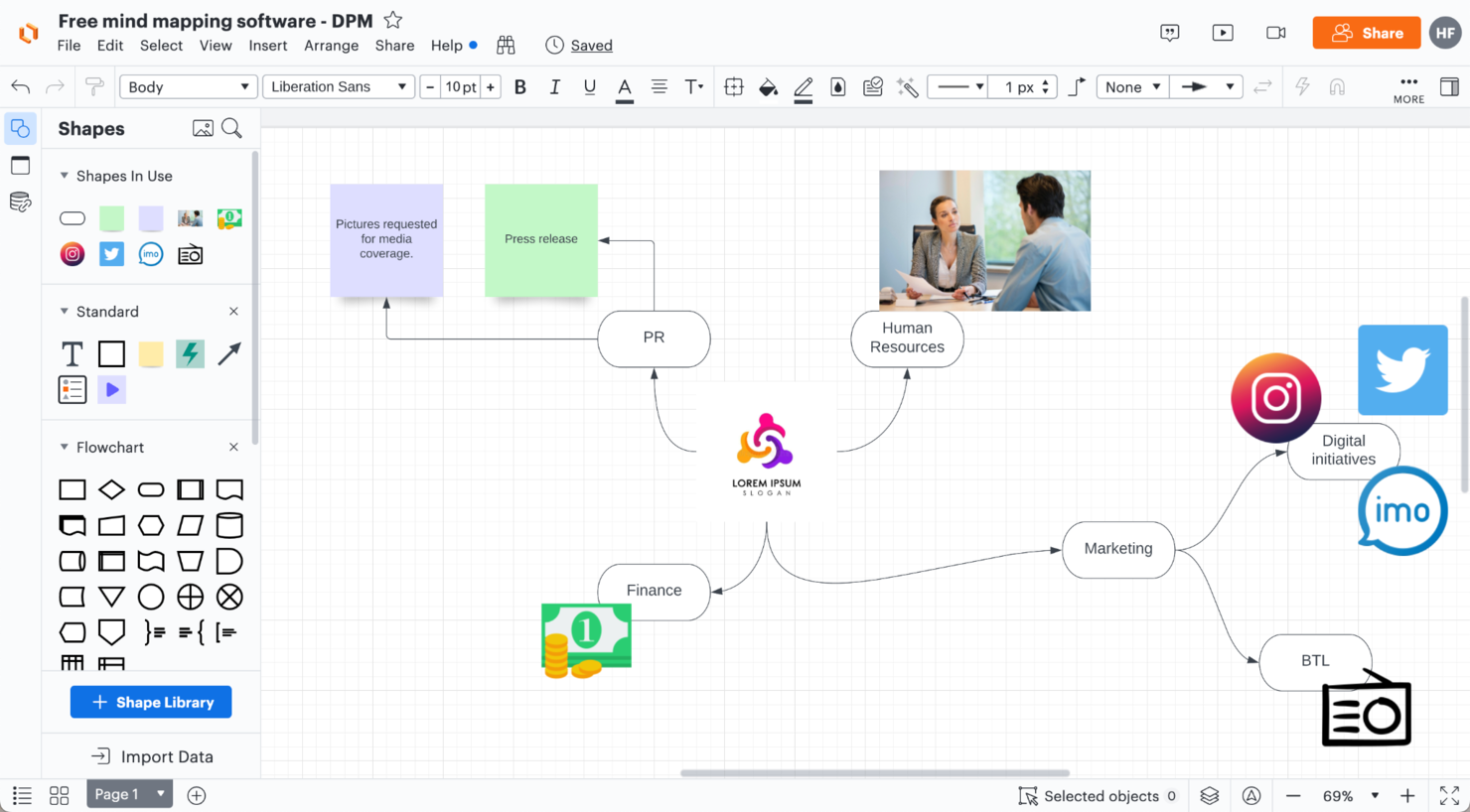Image resolution: width=1470 pixels, height=812 pixels.
Task: Start presentation mode play icon
Action: [1223, 33]
